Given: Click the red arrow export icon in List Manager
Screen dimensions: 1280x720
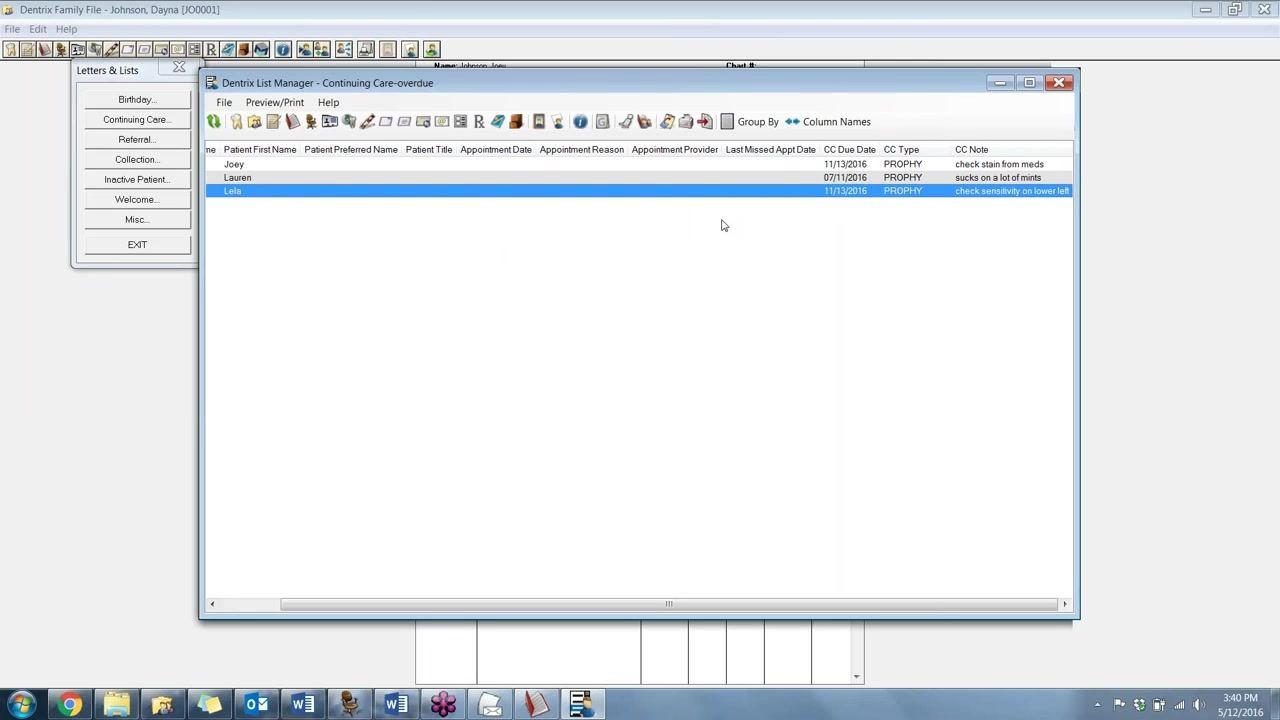Looking at the screenshot, I should [x=704, y=121].
